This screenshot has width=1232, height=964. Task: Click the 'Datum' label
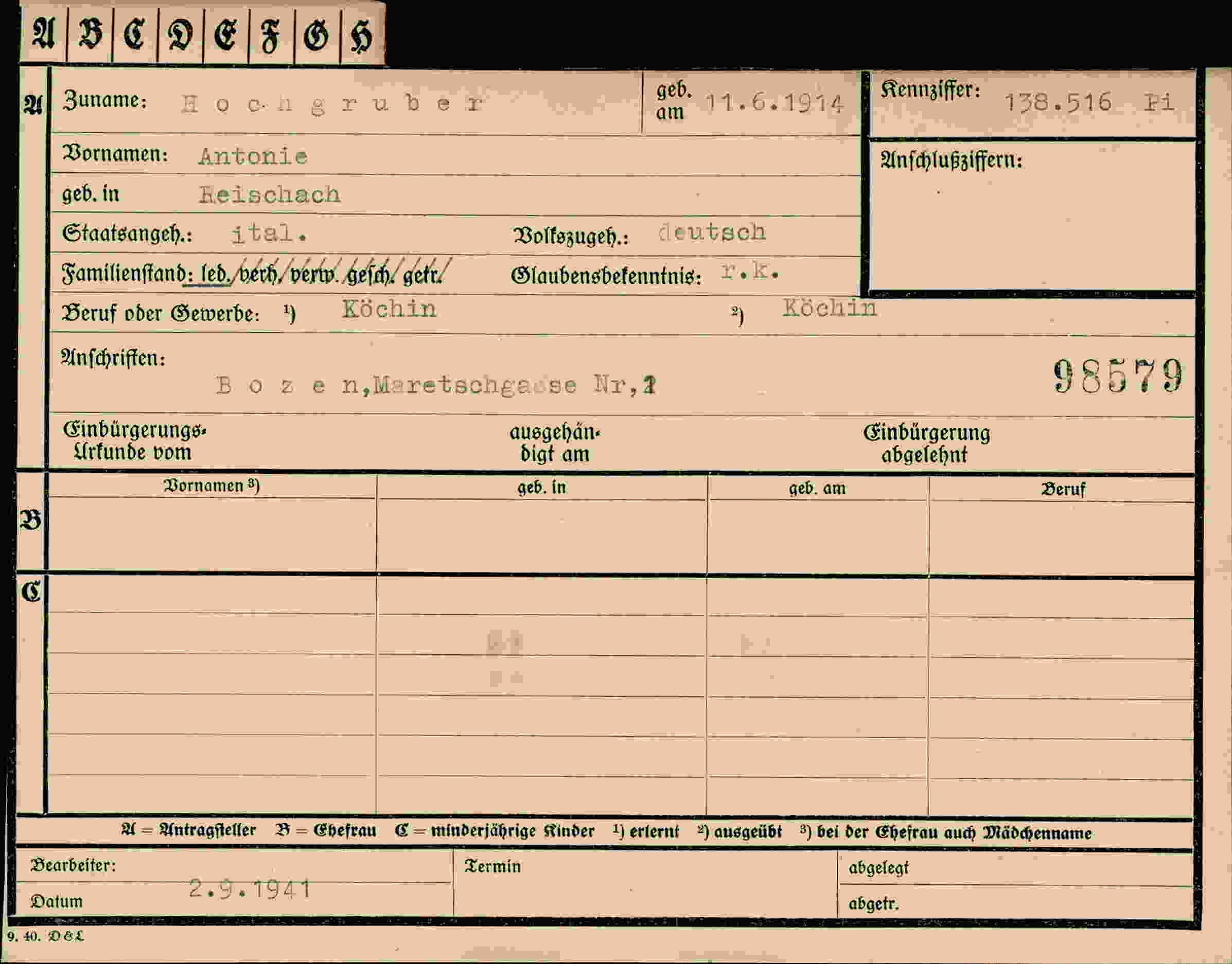(x=57, y=901)
